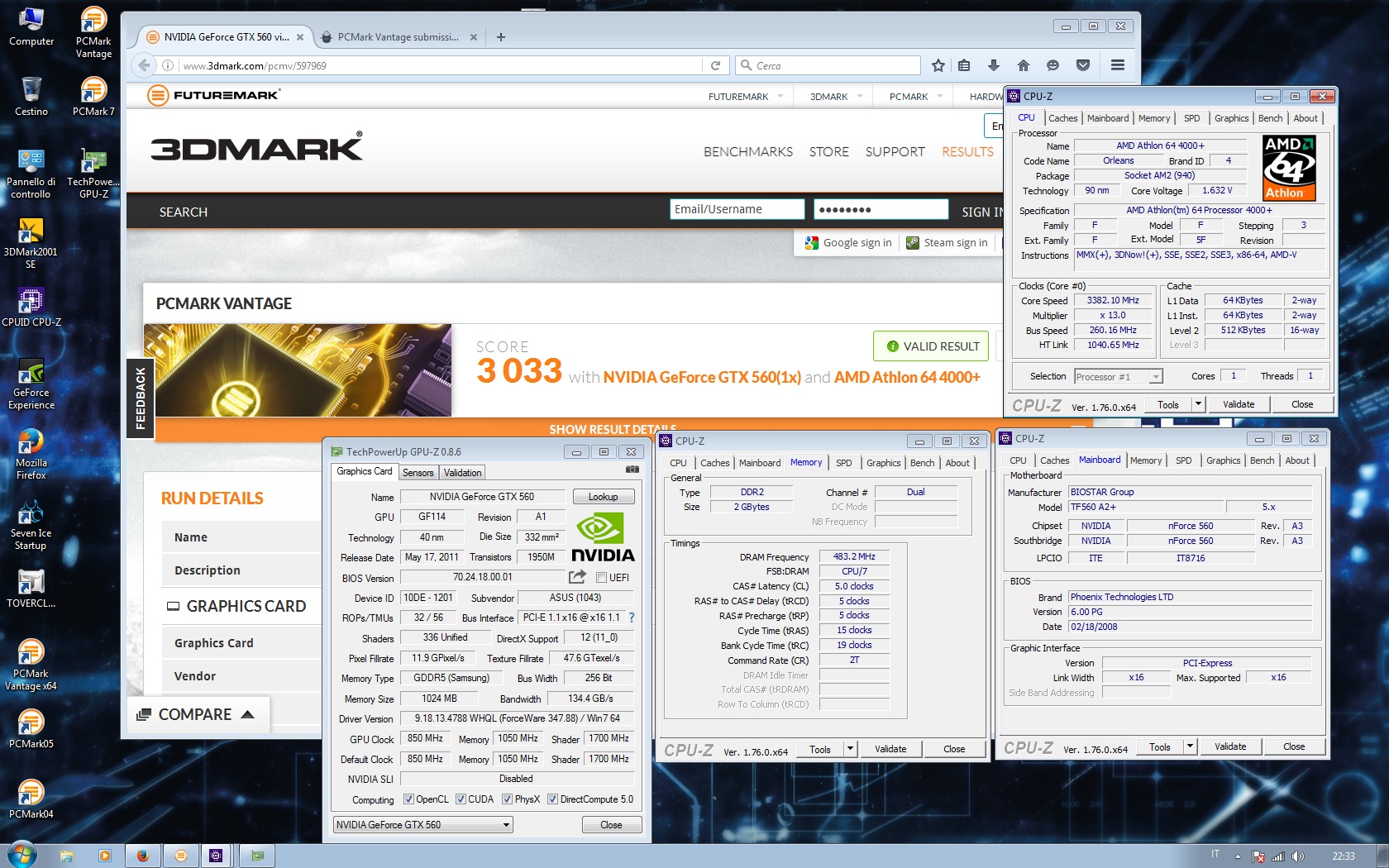Open Caches tab in CPU-Z CPU window
The width and height of the screenshot is (1389, 868).
point(1062,118)
